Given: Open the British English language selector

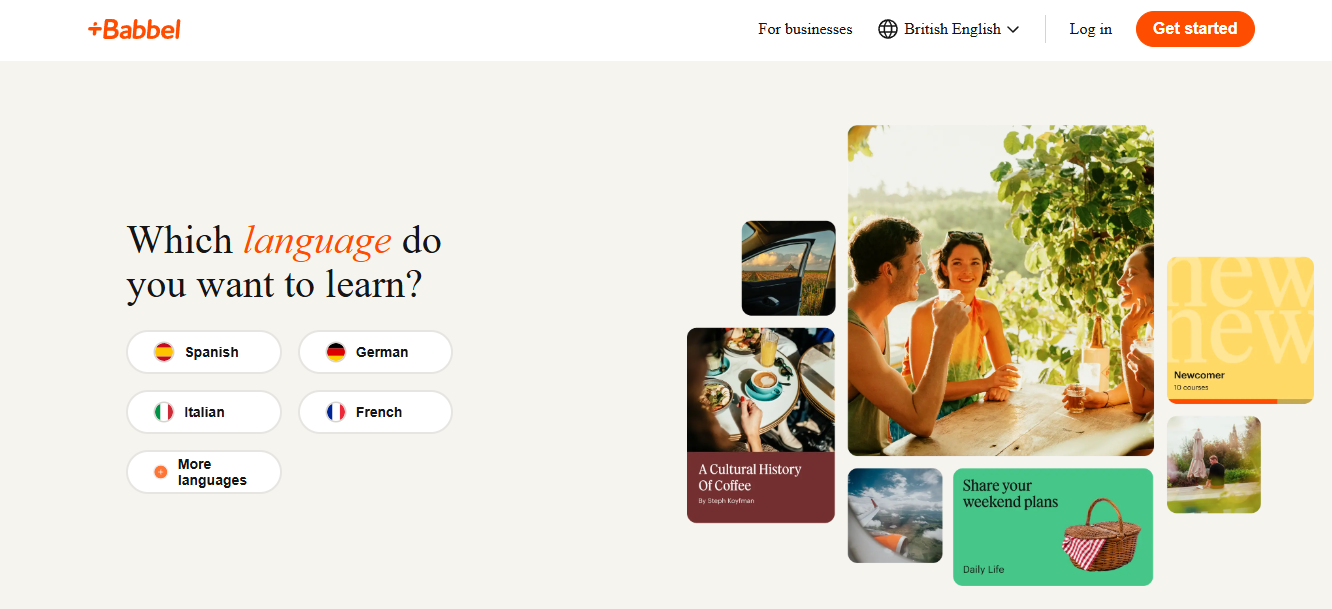Looking at the screenshot, I should pyautogui.click(x=949, y=29).
